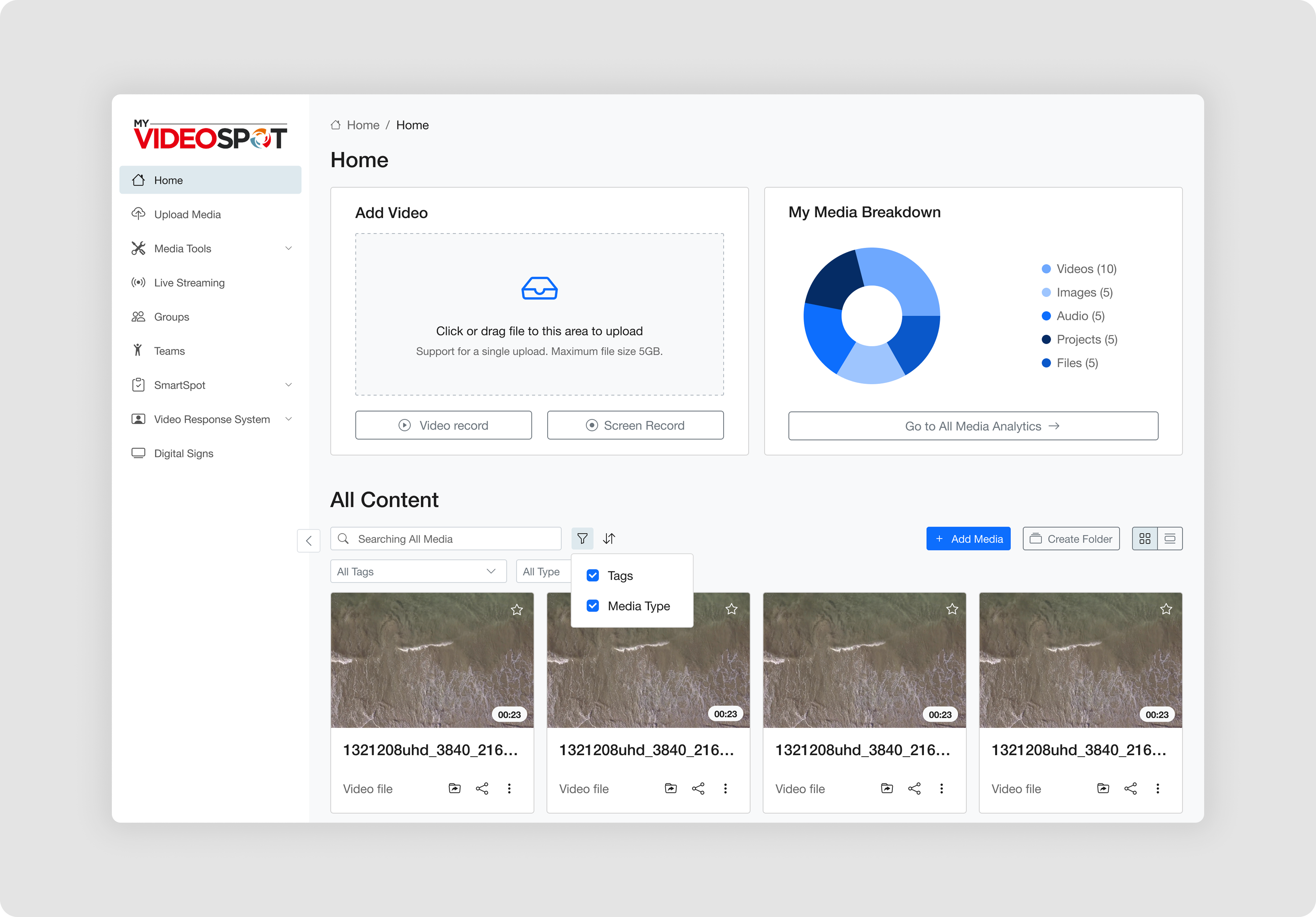The width and height of the screenshot is (1316, 917).
Task: Share the second video file
Action: click(698, 789)
